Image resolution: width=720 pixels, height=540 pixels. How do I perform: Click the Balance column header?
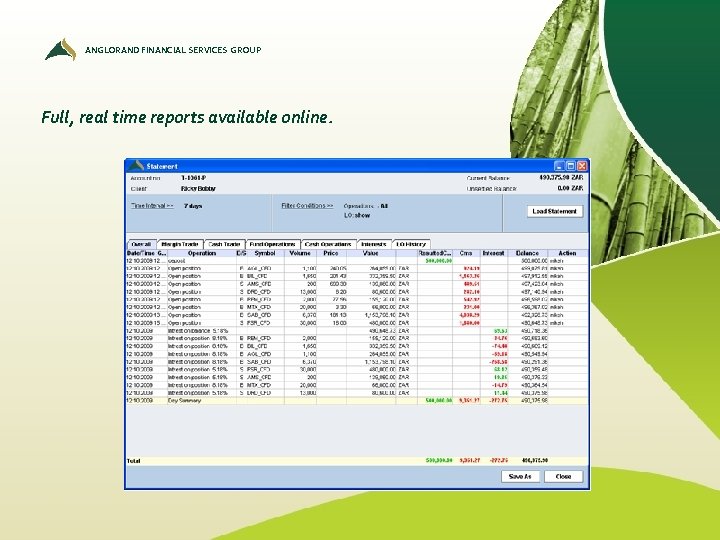coord(528,253)
